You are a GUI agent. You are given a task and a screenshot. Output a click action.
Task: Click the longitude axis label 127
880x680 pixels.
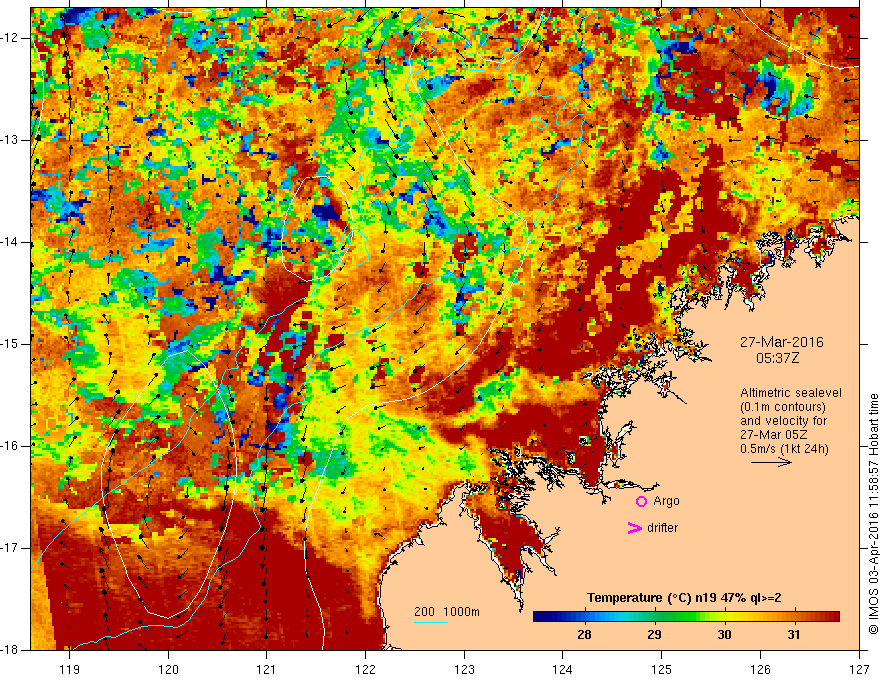tap(859, 669)
